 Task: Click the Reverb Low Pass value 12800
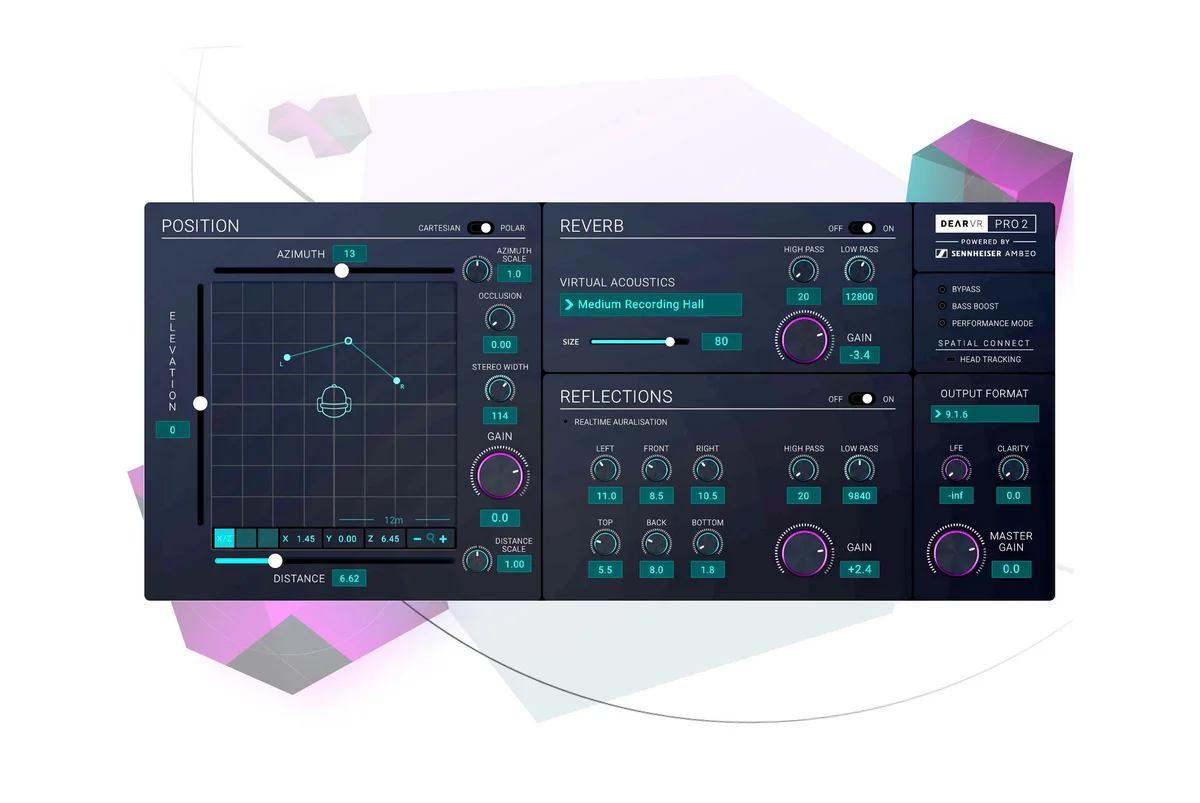tap(859, 296)
